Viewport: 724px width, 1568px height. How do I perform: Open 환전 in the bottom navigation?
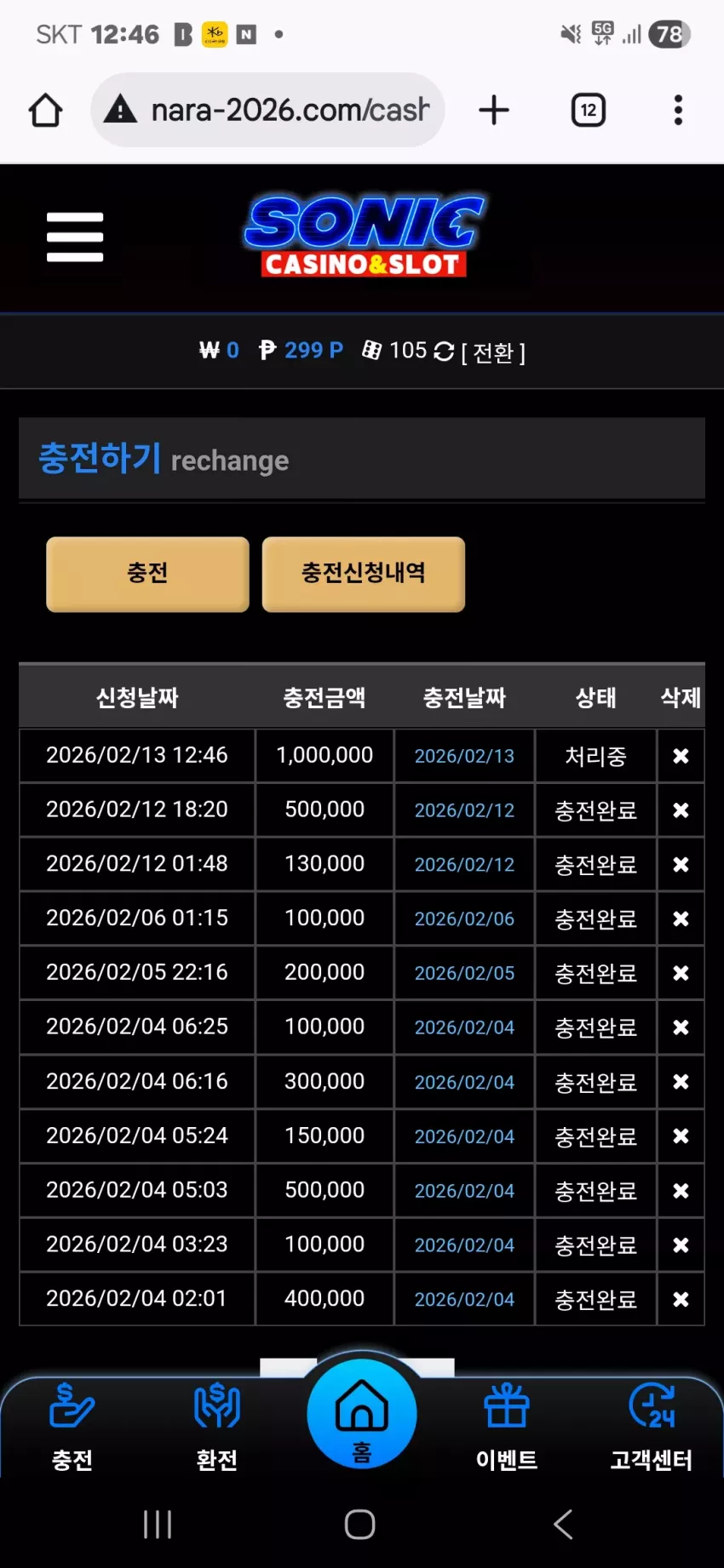[217, 1428]
